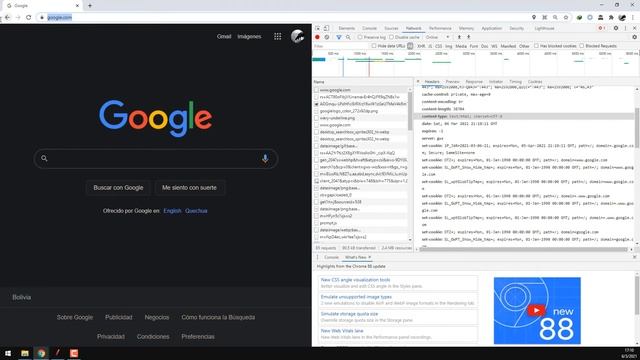Open the DevTools drawer three-dot menu
The image size is (640, 360).
click(x=318, y=257)
